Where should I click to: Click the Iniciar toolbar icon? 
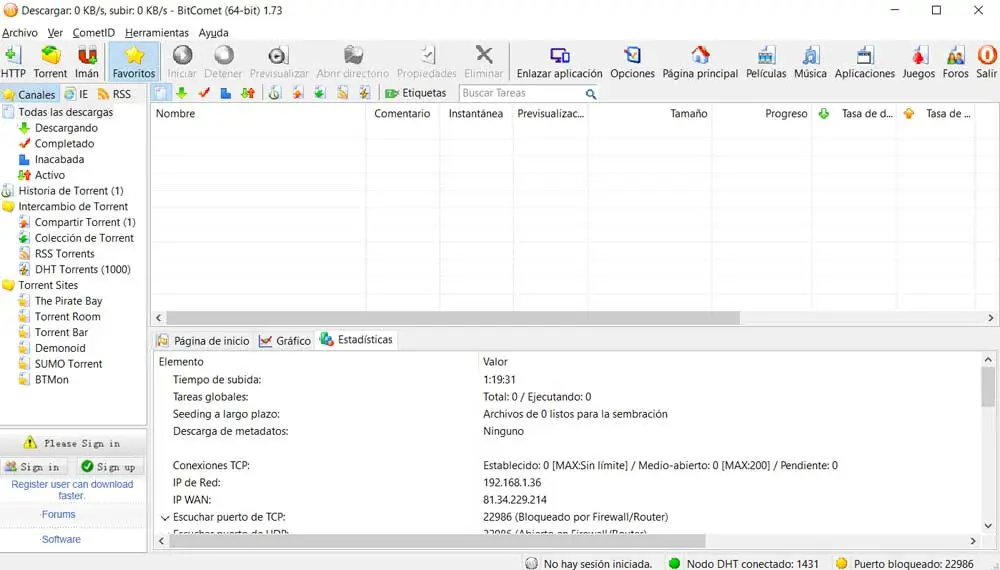(x=182, y=62)
